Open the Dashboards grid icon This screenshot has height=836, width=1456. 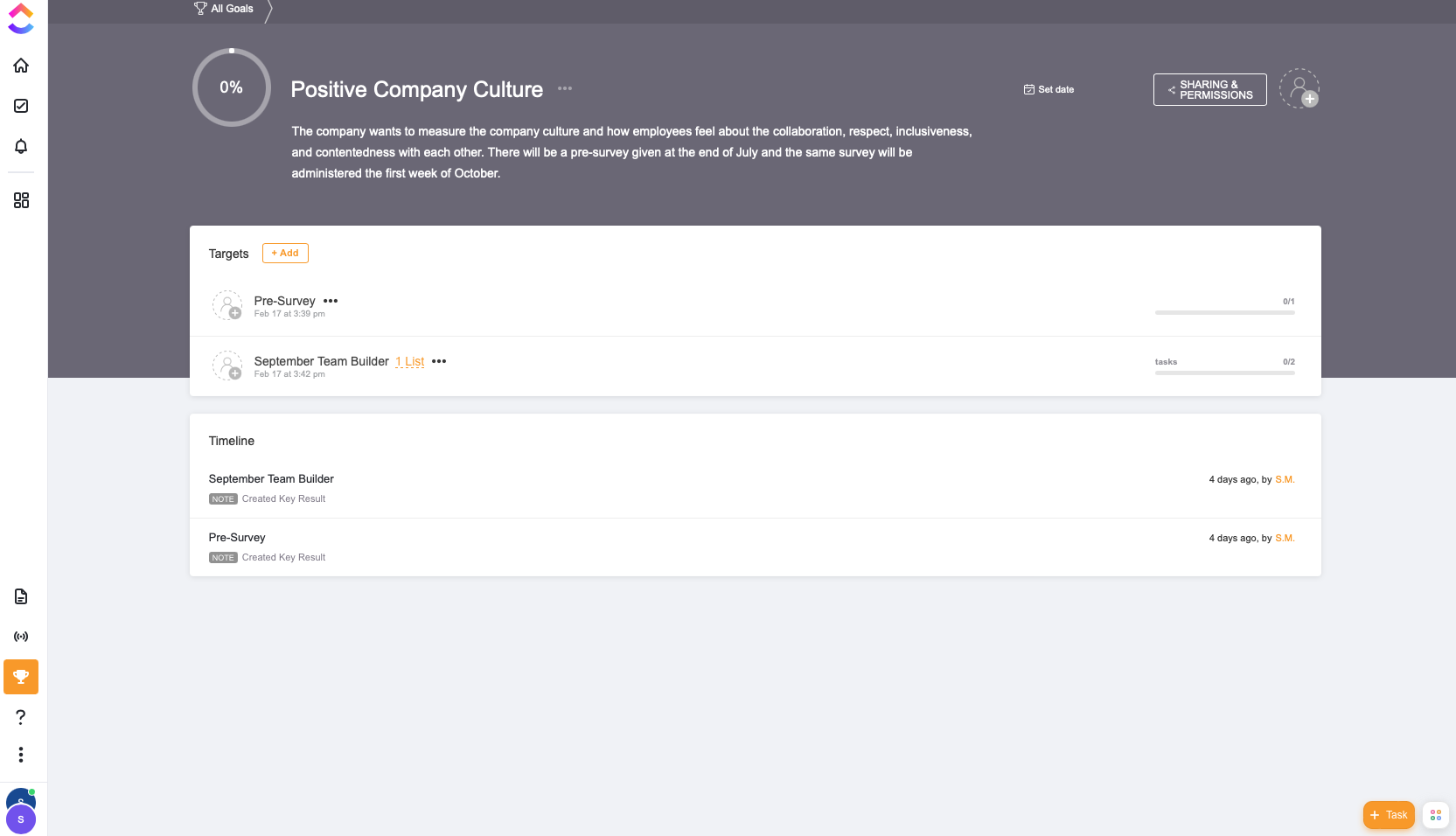click(x=21, y=200)
